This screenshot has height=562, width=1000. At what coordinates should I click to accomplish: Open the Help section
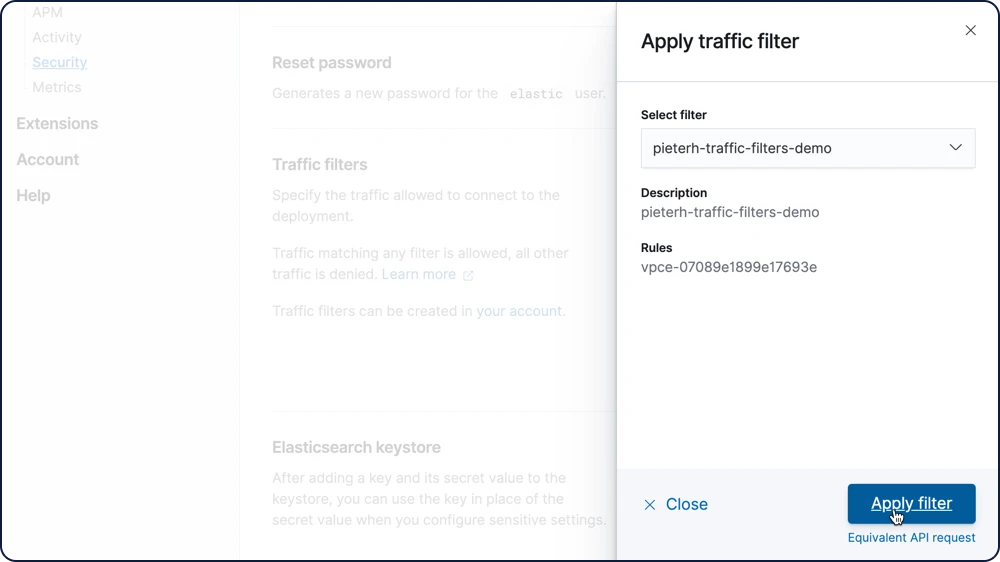[33, 196]
